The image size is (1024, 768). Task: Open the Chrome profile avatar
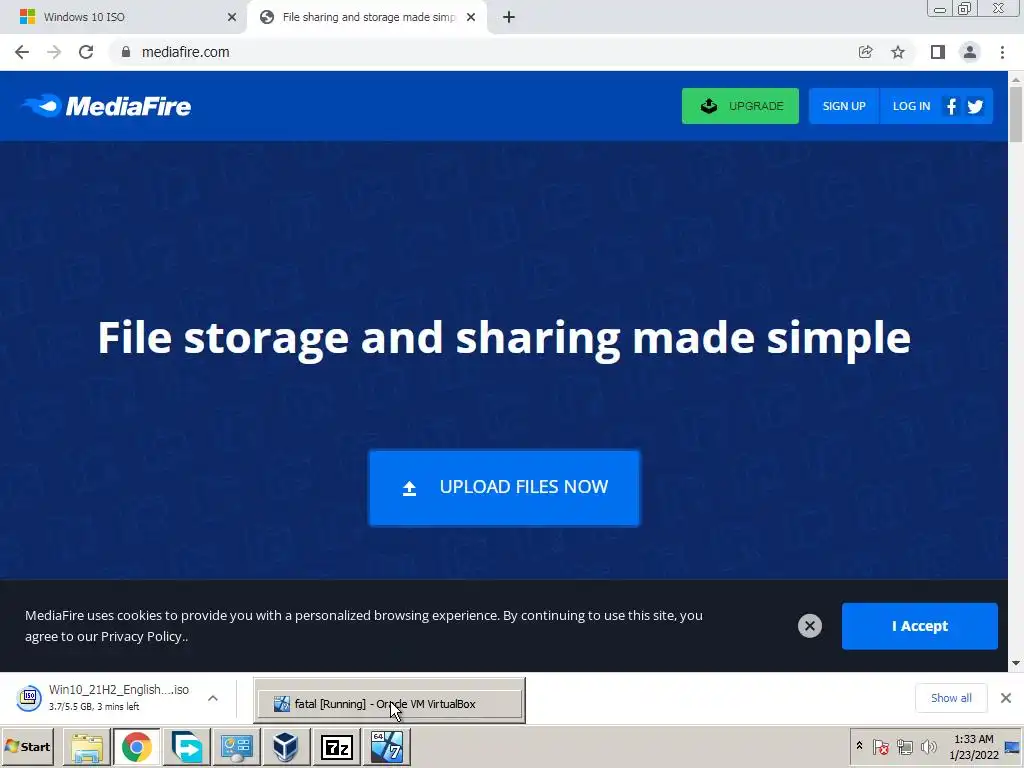pos(970,52)
